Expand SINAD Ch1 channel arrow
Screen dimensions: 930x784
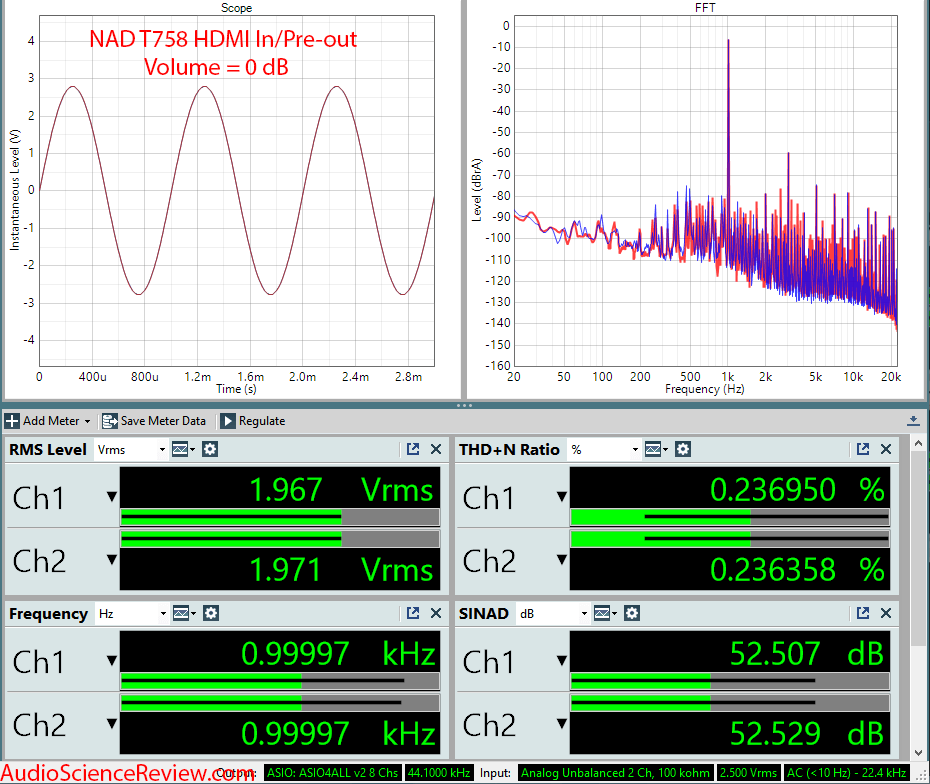(562, 661)
